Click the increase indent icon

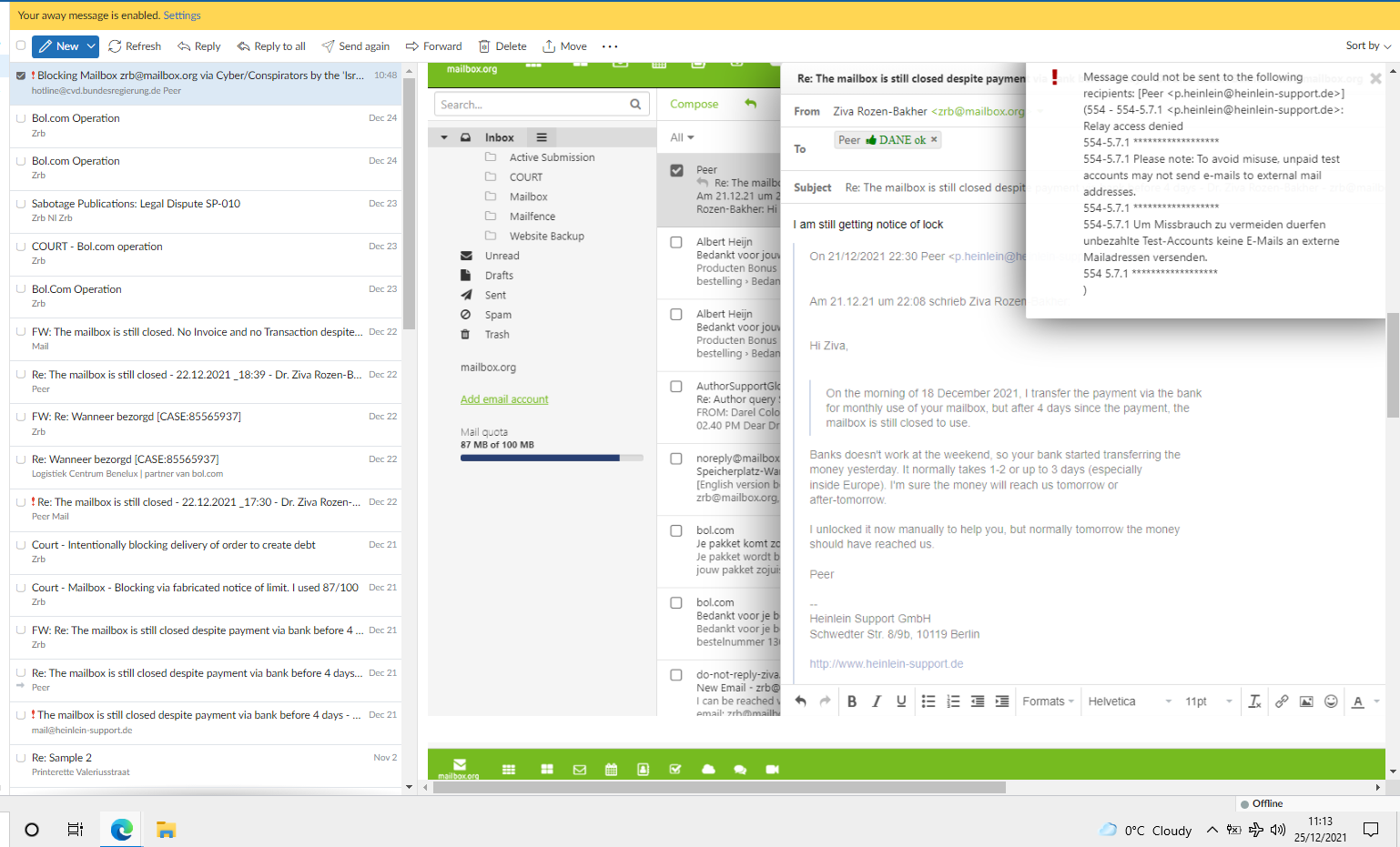coord(1002,701)
